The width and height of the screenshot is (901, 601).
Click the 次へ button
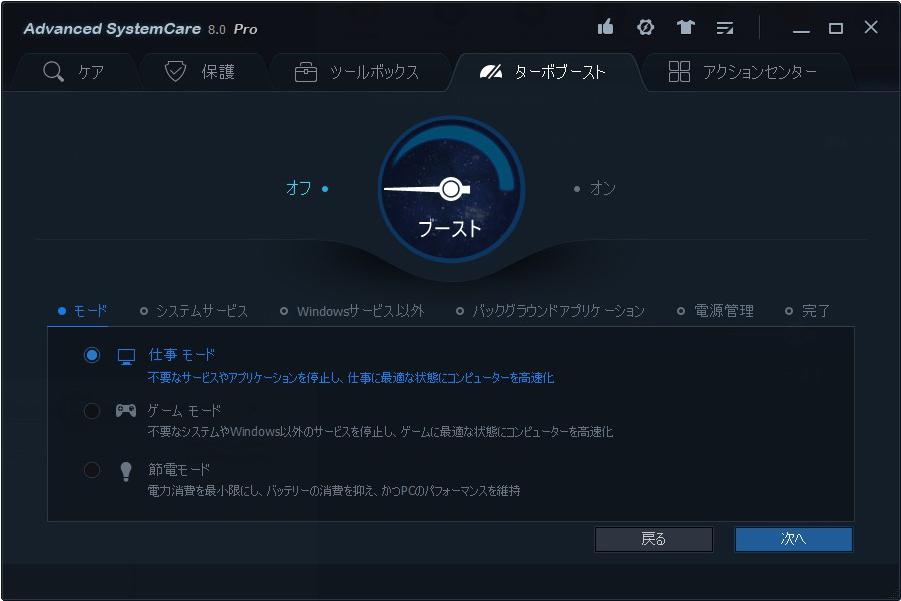tap(794, 539)
